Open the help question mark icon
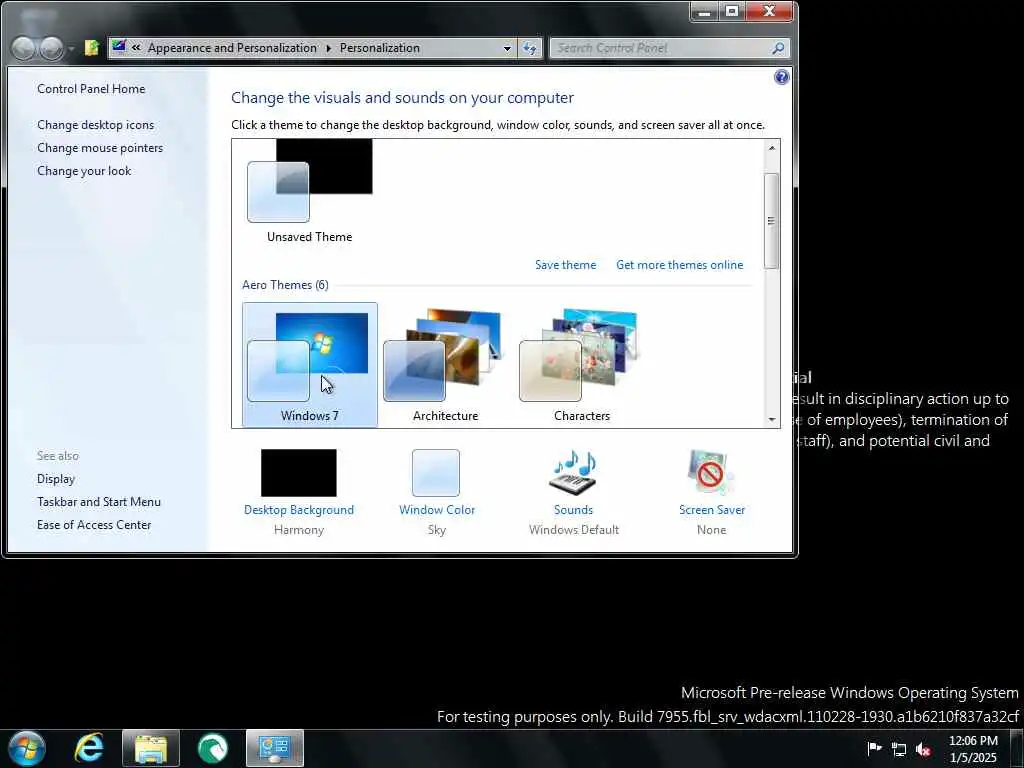 point(781,78)
